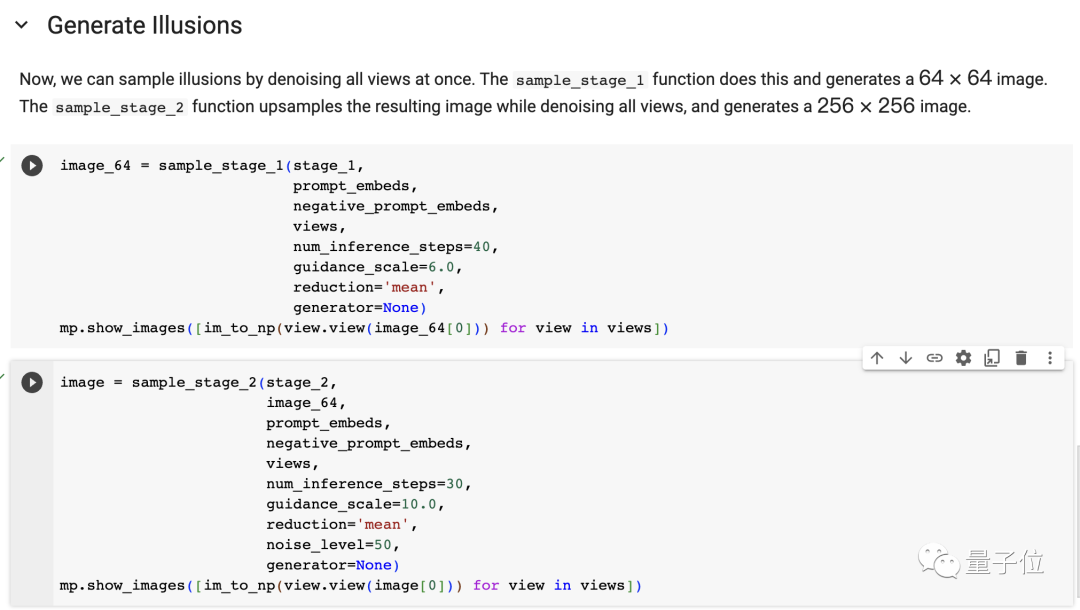Run the sample_stage_2 code cell

[x=32, y=383]
